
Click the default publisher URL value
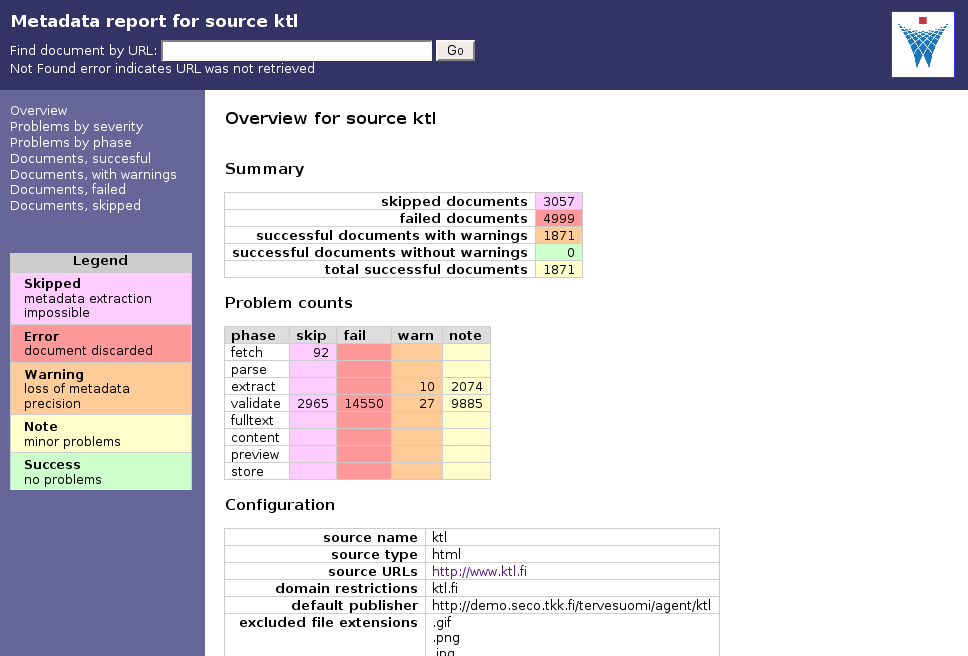(x=572, y=605)
